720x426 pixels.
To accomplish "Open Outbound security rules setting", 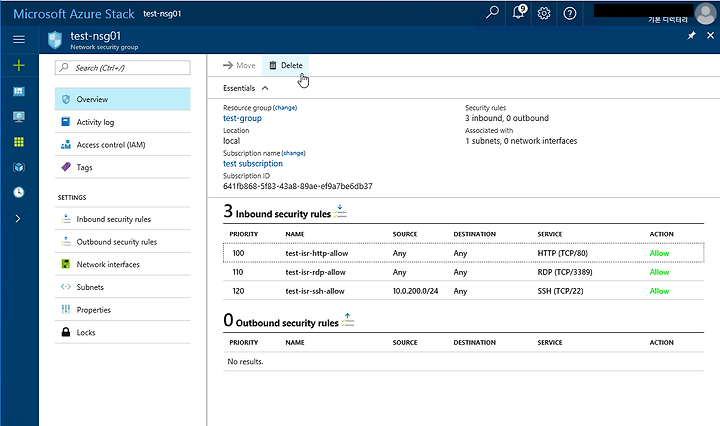I will pos(123,241).
